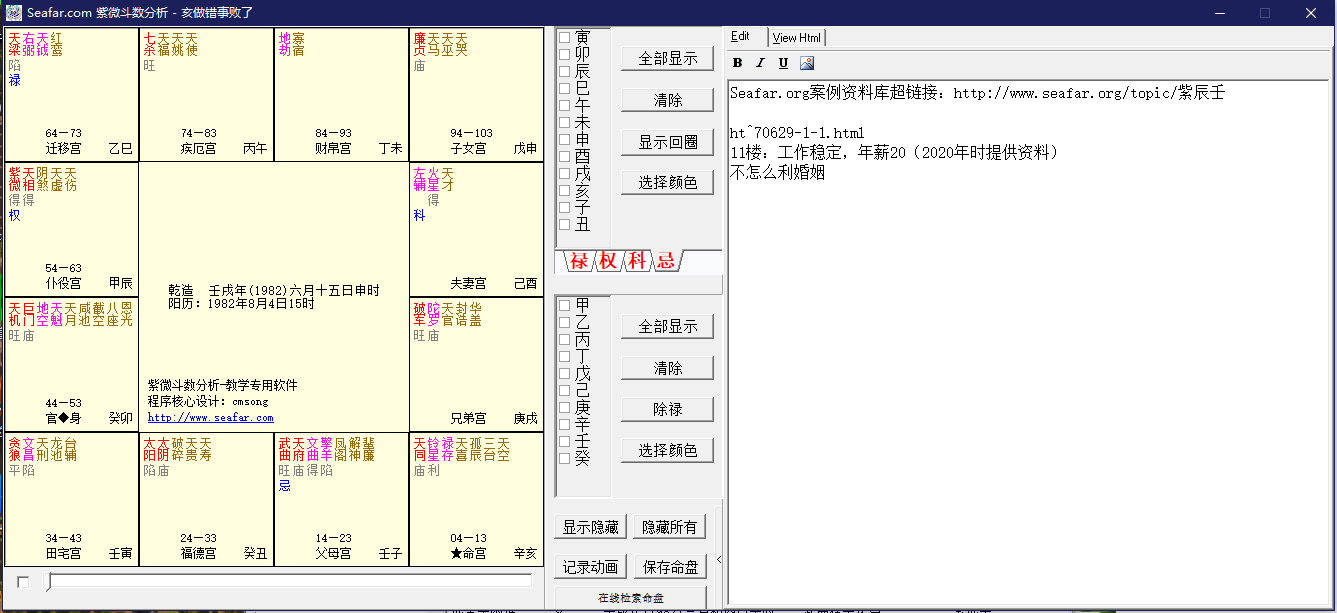
Task: Click the underline formatting icon
Action: [783, 63]
